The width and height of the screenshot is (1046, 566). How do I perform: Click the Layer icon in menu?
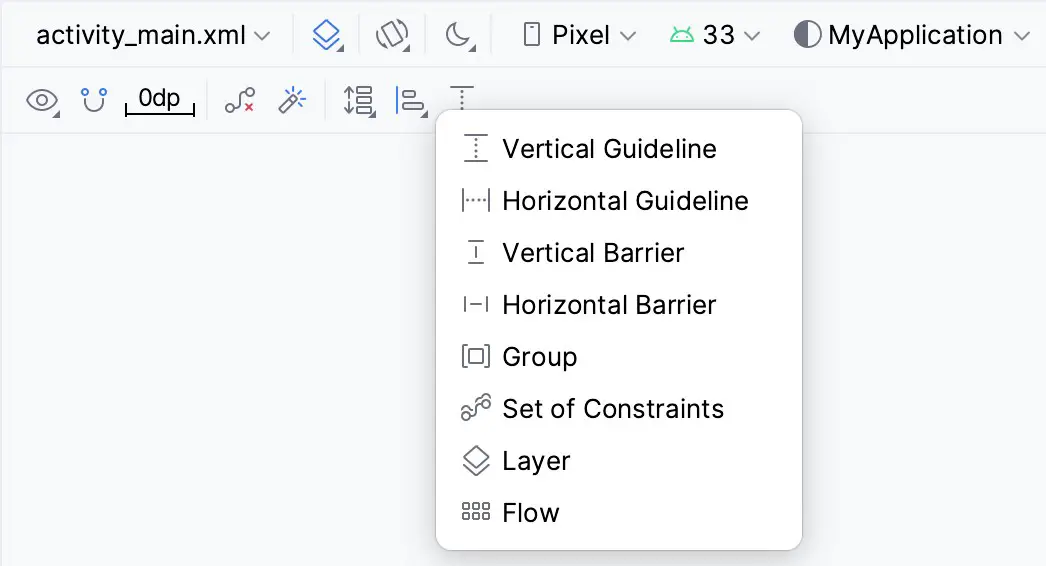click(x=476, y=461)
